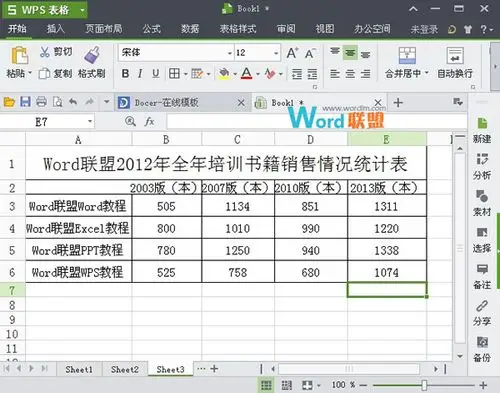500x393 pixels.
Task: Save the workbook with floppy icon
Action: tap(25, 102)
